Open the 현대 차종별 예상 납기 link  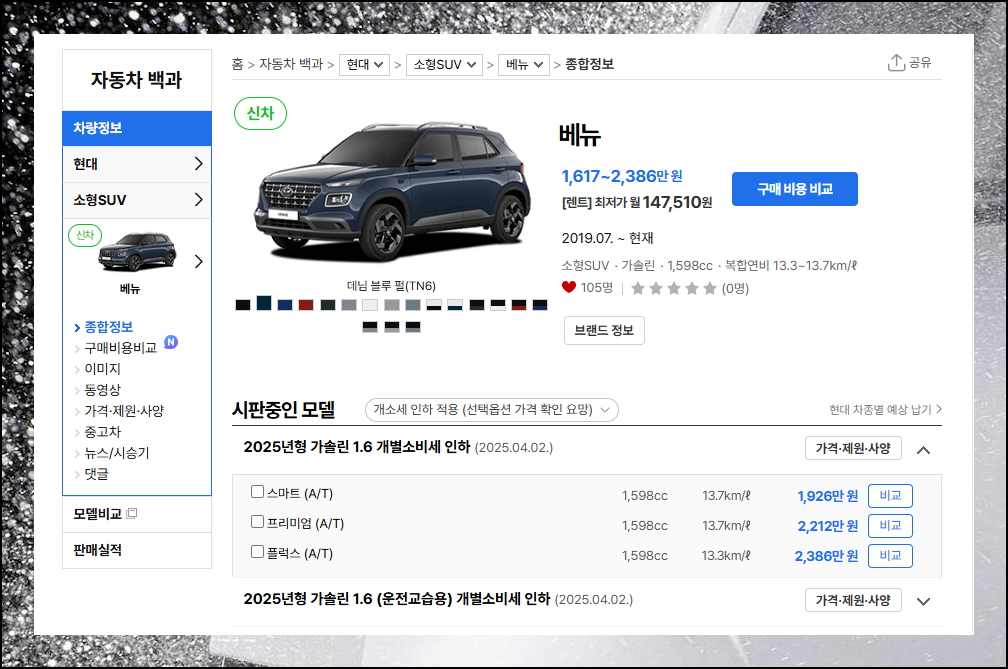tap(885, 409)
